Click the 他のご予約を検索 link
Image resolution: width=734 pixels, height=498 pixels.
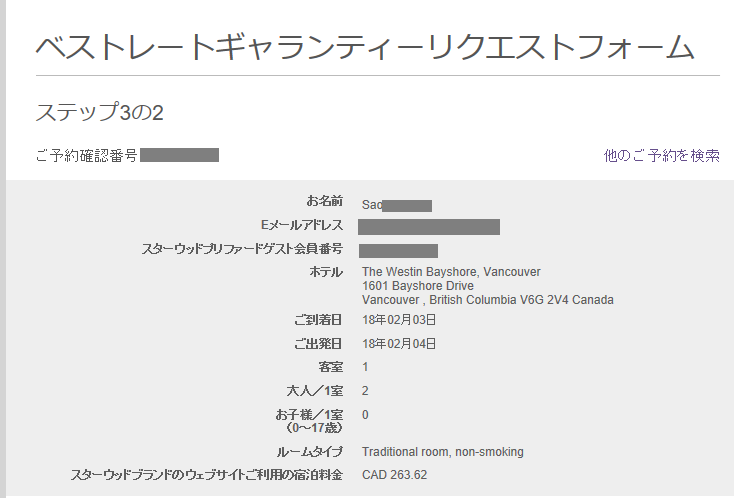(x=661, y=155)
